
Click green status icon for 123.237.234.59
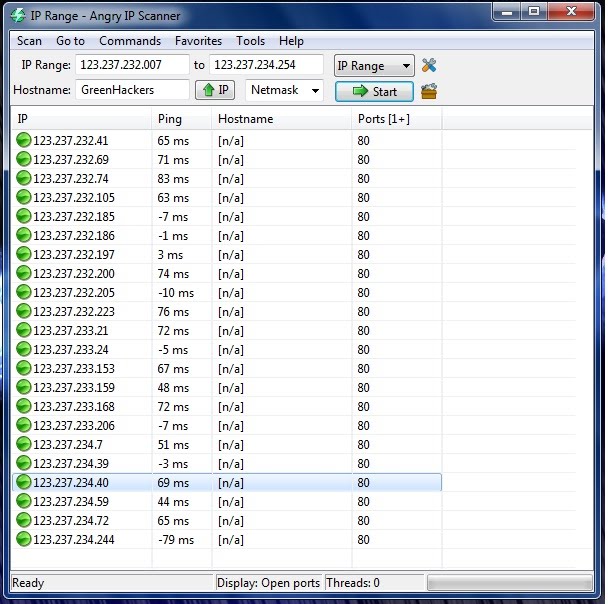pos(24,501)
